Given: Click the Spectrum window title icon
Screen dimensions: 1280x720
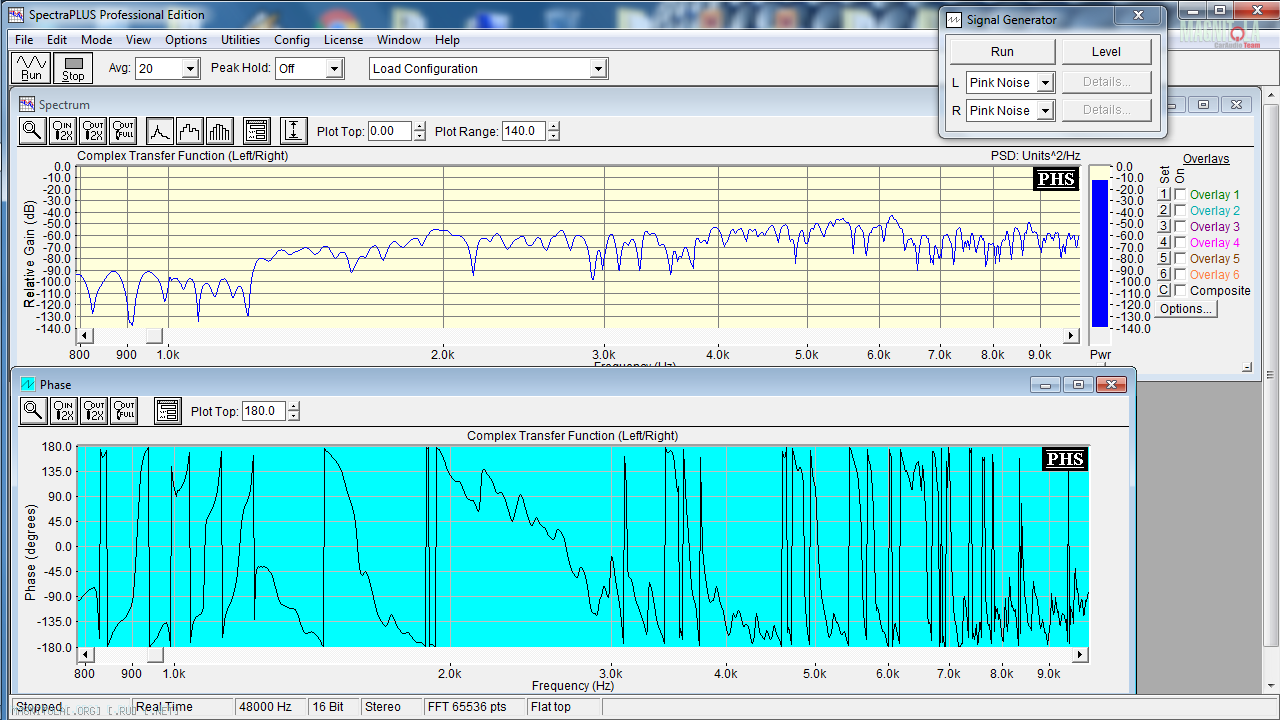Looking at the screenshot, I should (27, 104).
